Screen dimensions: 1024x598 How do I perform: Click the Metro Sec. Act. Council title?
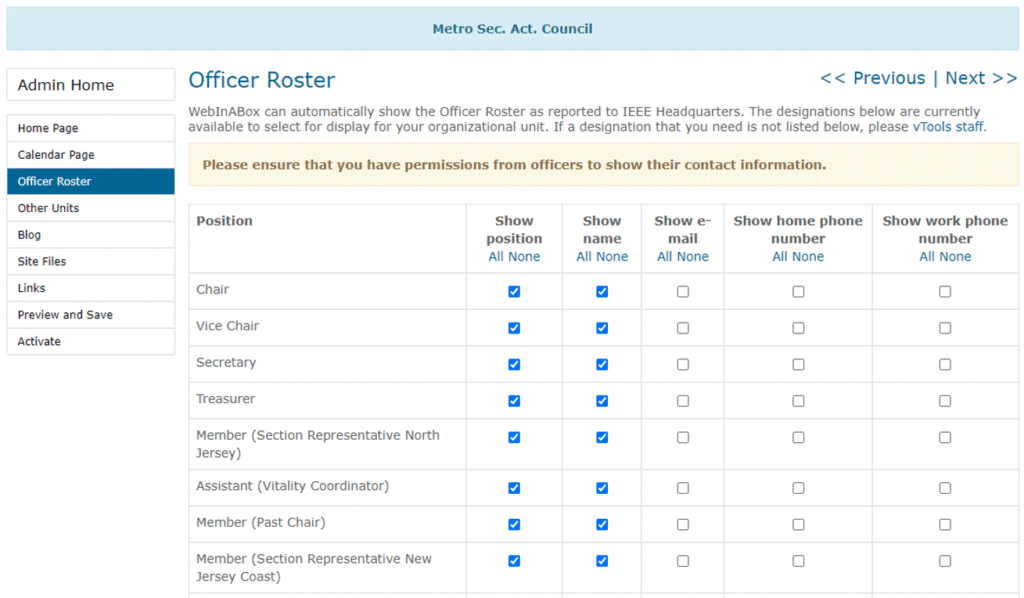click(513, 29)
